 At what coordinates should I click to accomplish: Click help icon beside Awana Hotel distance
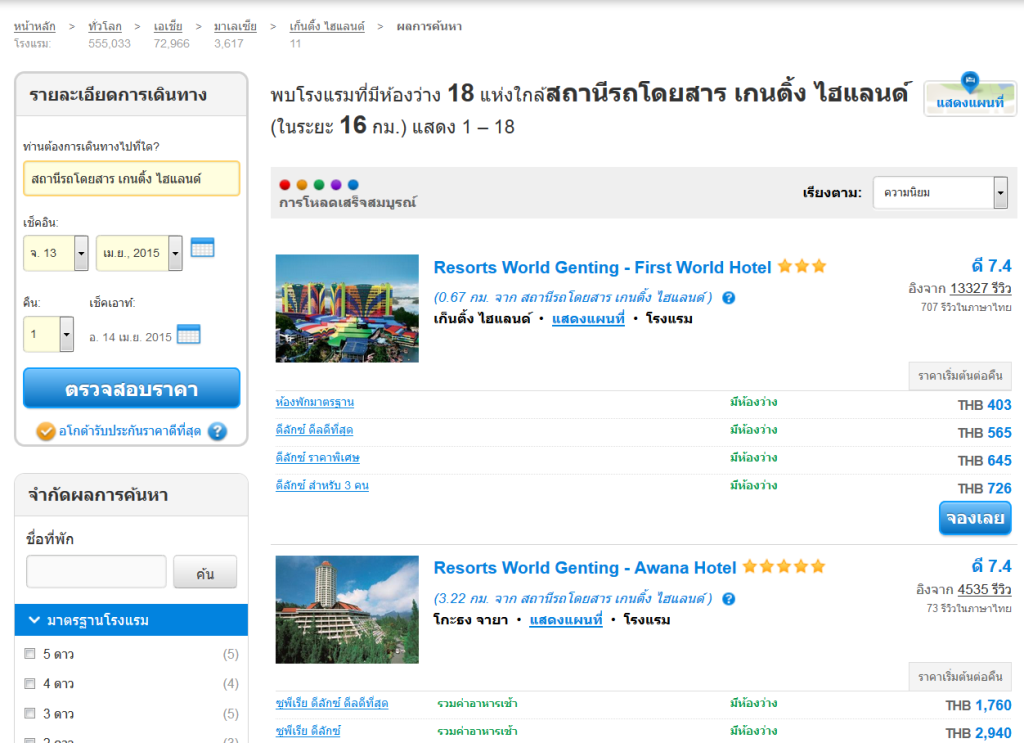729,599
